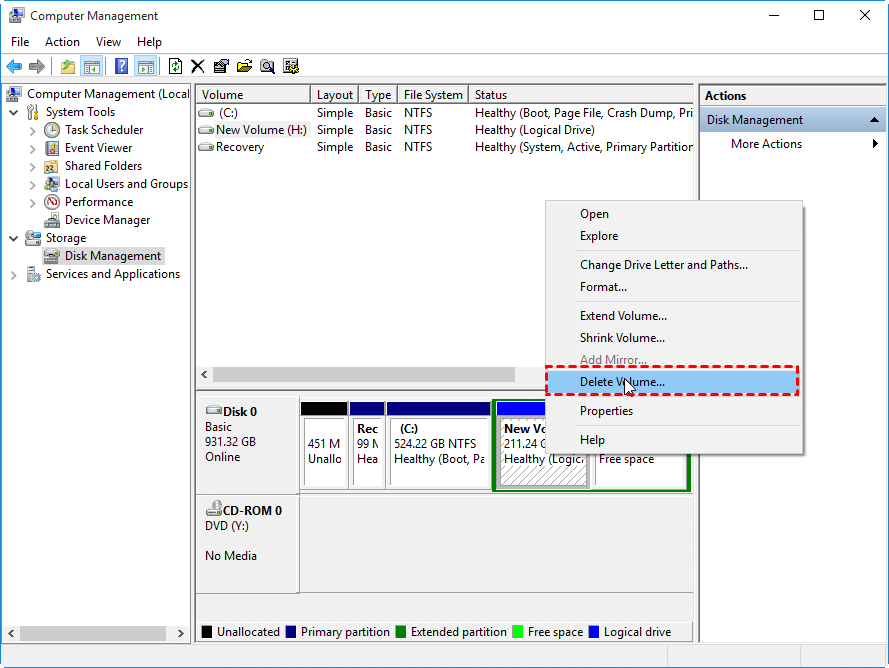The height and width of the screenshot is (668, 889).
Task: Collapse the System Tools tree node
Action: tap(14, 112)
